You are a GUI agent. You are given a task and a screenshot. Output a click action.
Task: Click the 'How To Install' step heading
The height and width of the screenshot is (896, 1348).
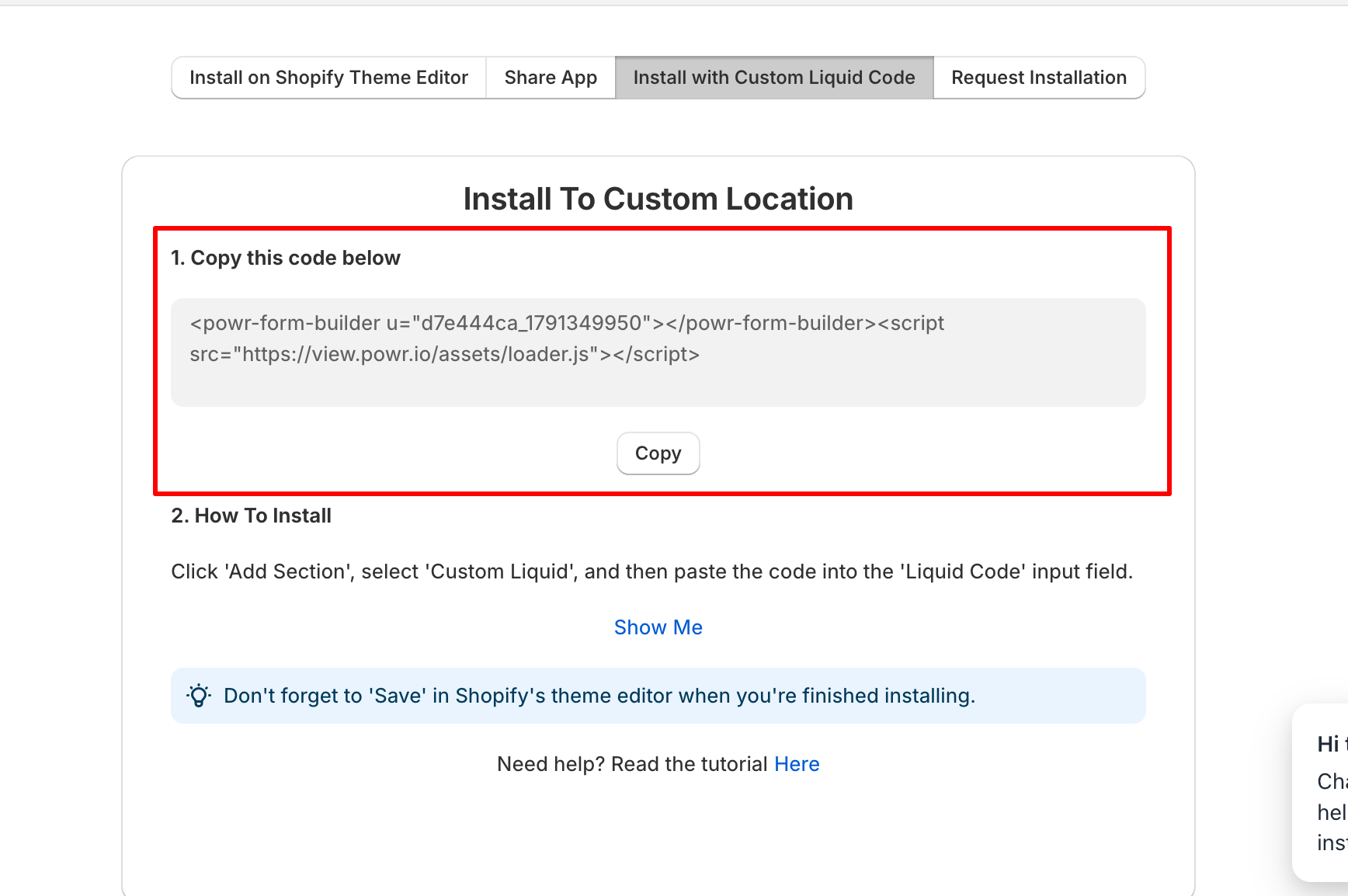tap(252, 516)
